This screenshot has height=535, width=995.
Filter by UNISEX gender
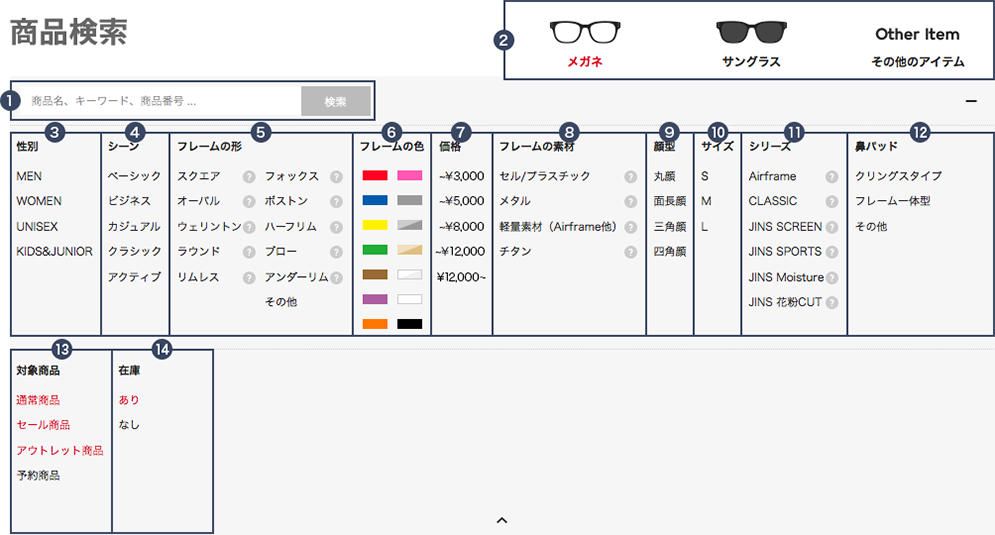click(37, 227)
